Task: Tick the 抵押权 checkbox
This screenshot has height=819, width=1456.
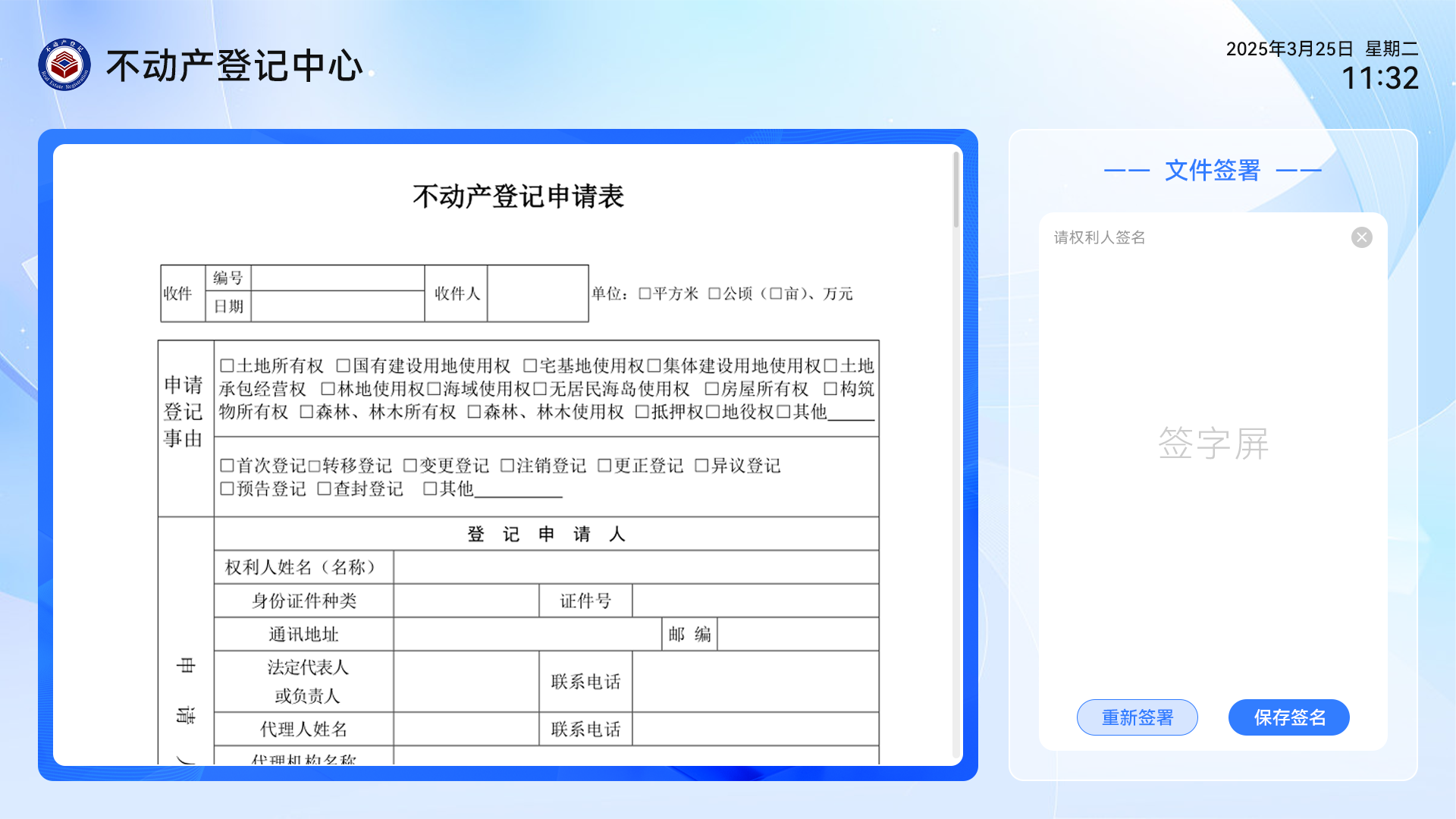Action: [642, 412]
